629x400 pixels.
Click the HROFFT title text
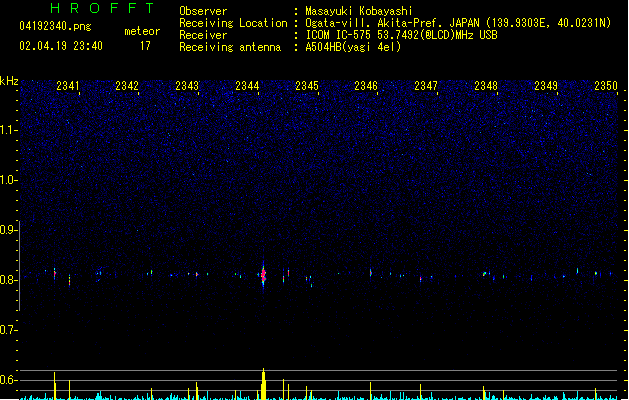click(102, 8)
